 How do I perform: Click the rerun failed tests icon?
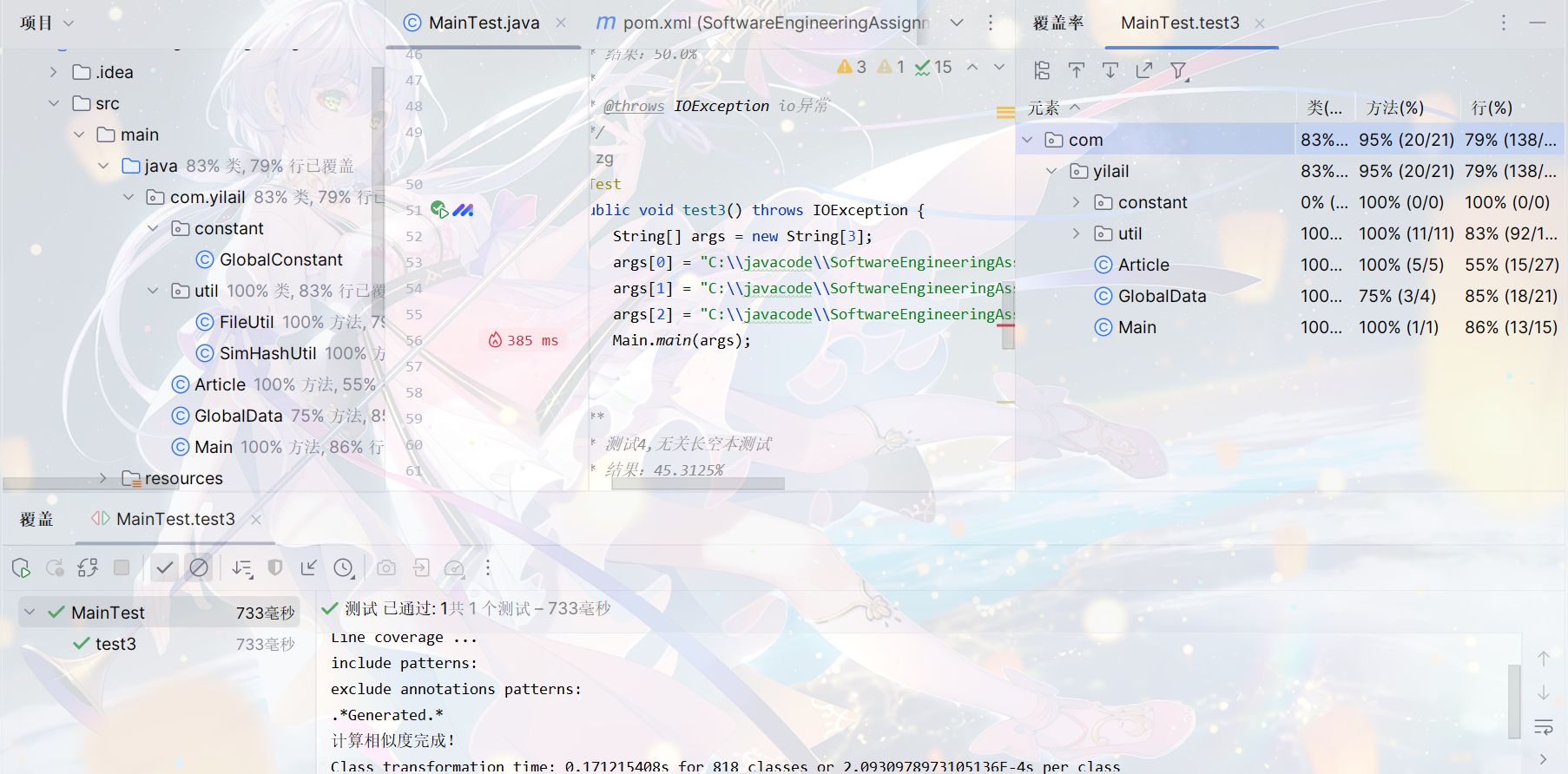click(55, 568)
